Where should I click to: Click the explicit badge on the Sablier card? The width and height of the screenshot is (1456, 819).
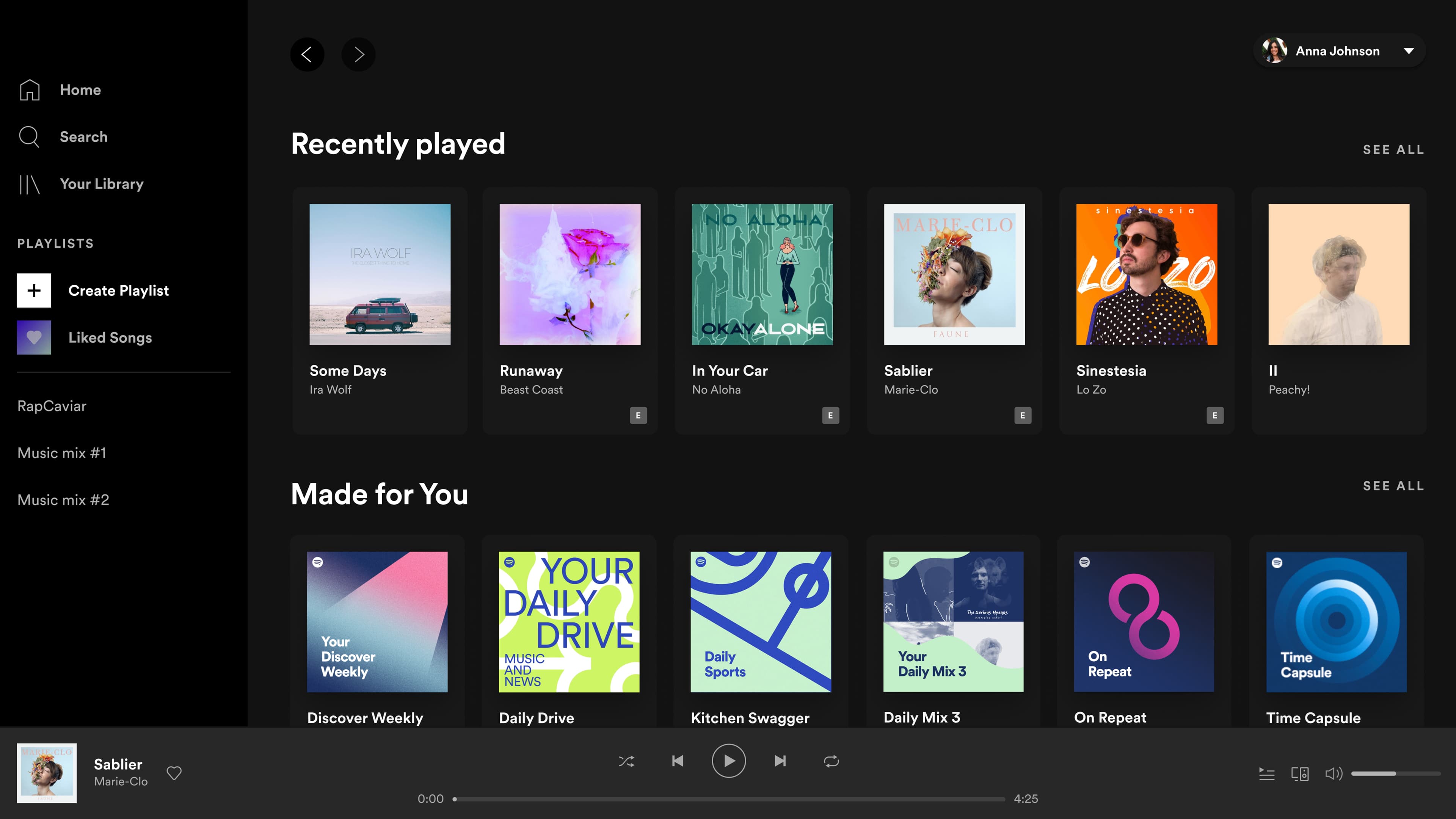1023,416
